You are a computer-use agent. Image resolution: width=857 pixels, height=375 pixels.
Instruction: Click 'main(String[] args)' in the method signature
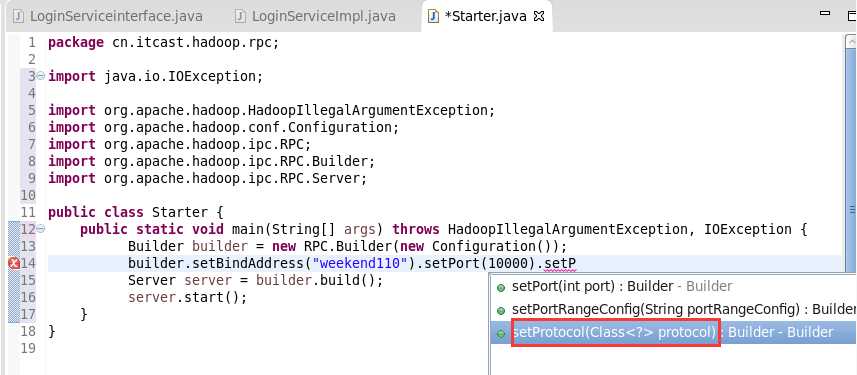click(308, 229)
